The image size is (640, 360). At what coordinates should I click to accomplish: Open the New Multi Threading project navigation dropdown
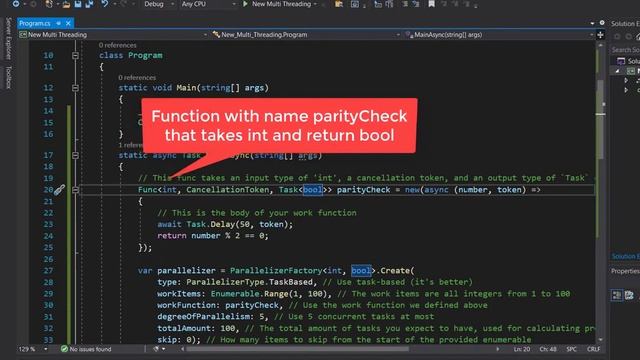[113, 35]
